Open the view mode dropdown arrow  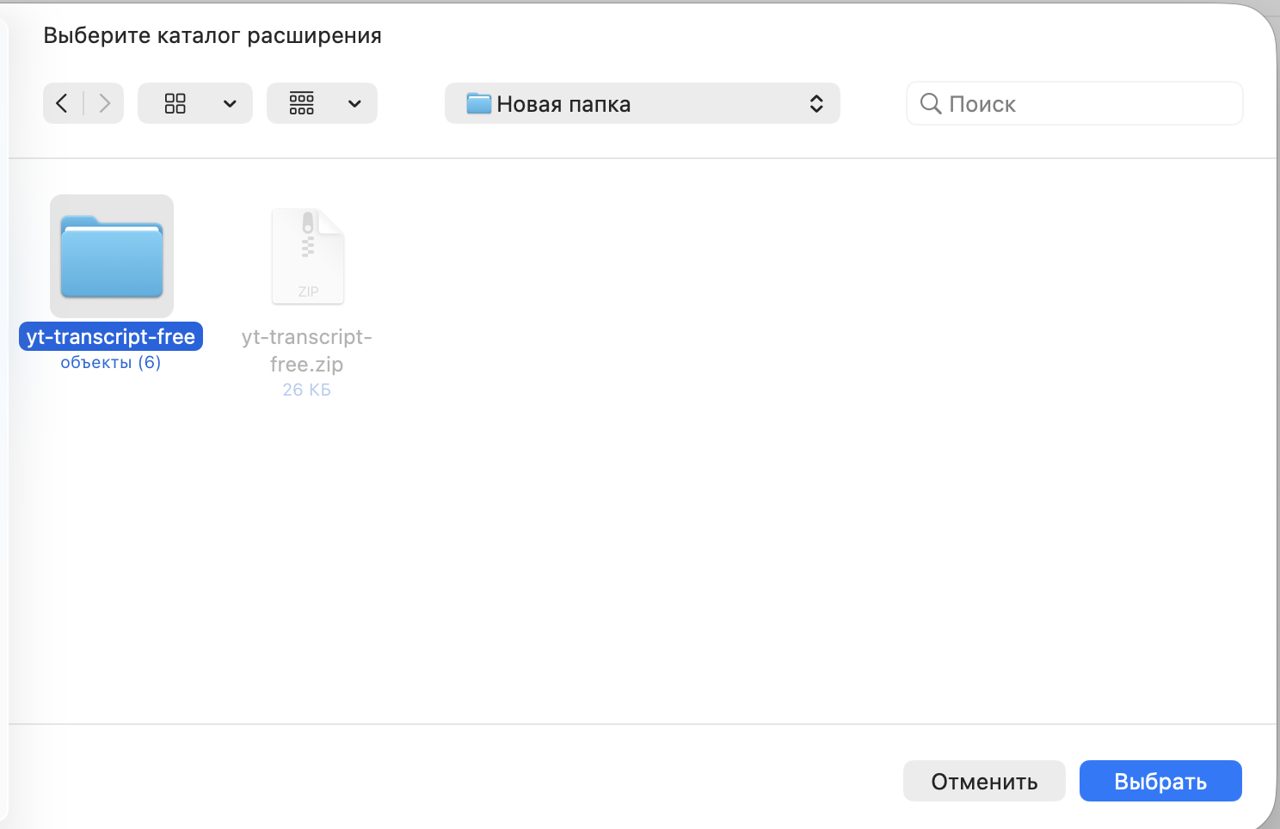coord(230,103)
